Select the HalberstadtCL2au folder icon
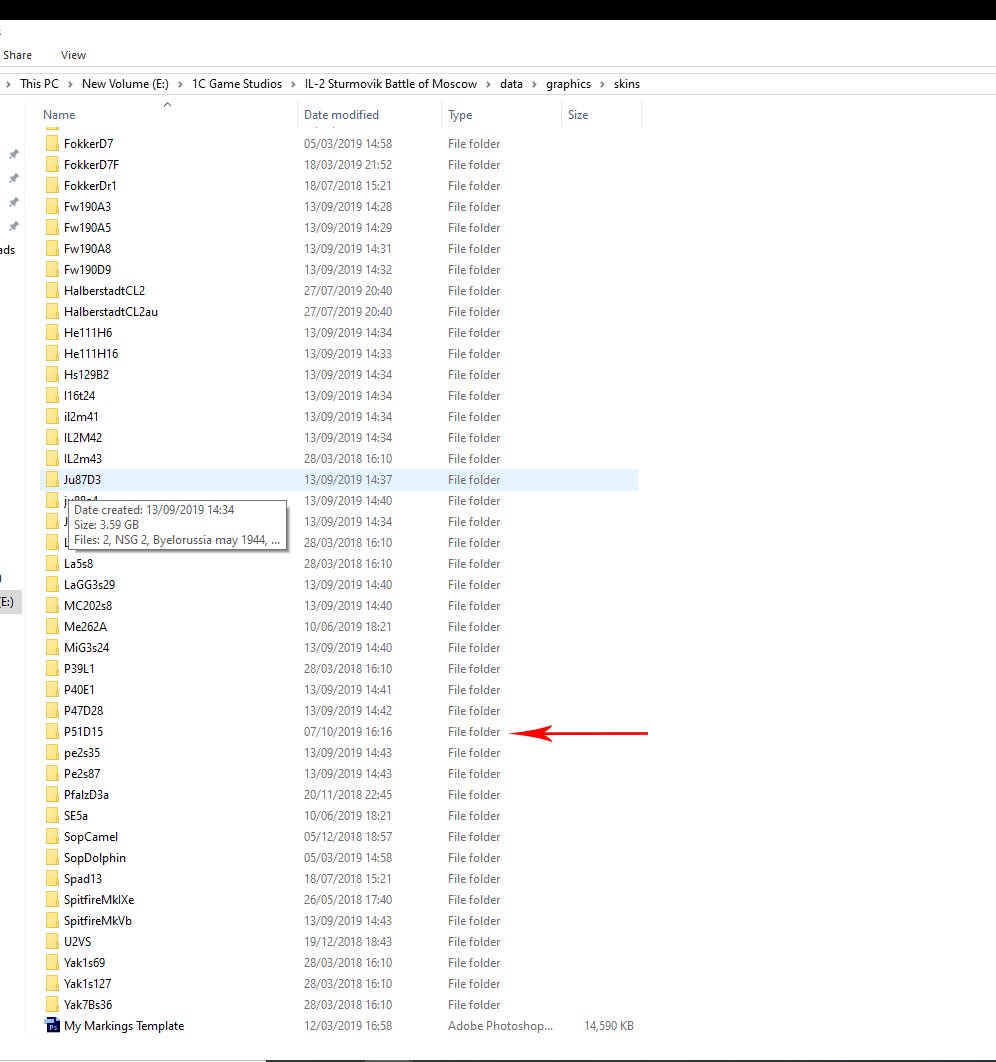The width and height of the screenshot is (996, 1062). (x=52, y=312)
